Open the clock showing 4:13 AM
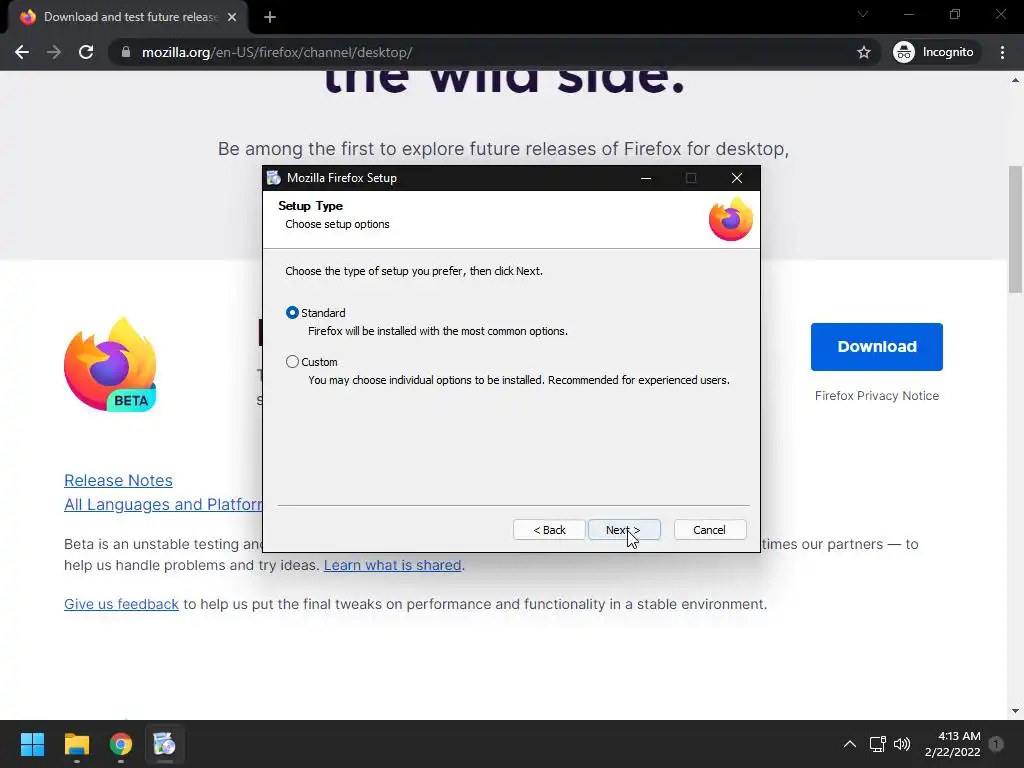 (x=953, y=744)
